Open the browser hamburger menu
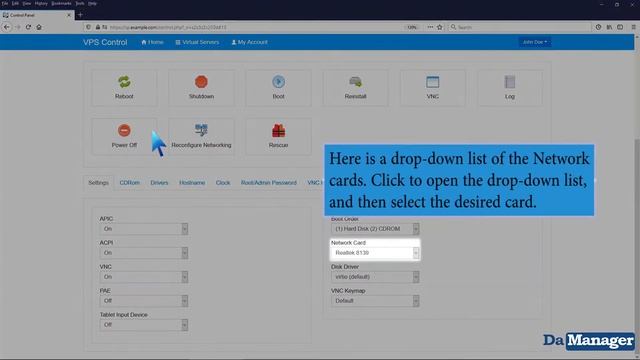This screenshot has width=640, height=360. coord(633,27)
